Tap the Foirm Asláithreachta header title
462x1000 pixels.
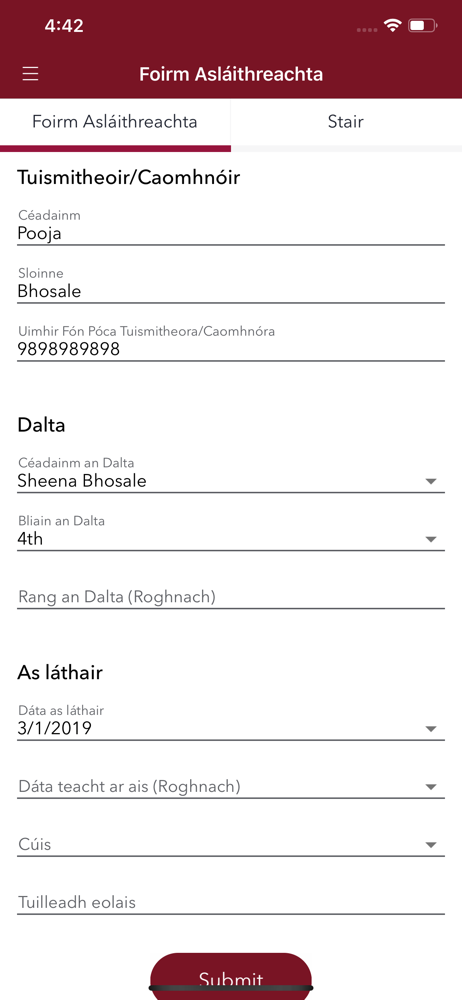coord(231,74)
